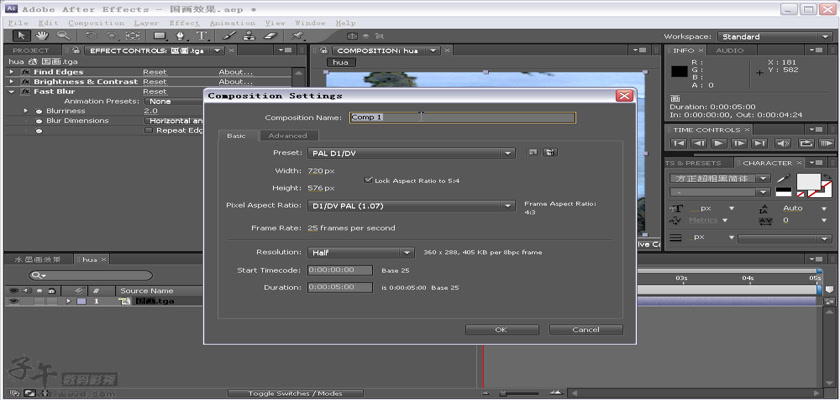Enable Repeat Edge Pixels checkbox
Viewport: 840px width, 400px height.
click(149, 130)
